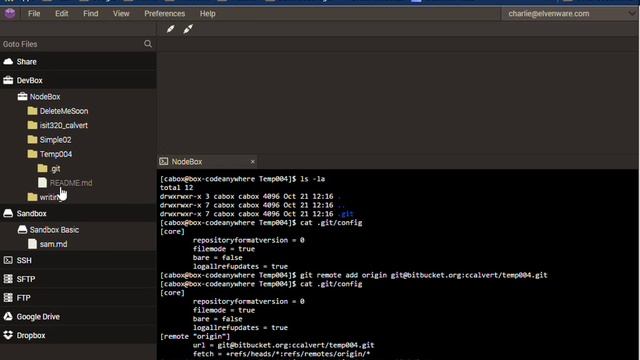640x360 pixels.
Task: Click the Share cloud icon
Action: click(x=8, y=62)
